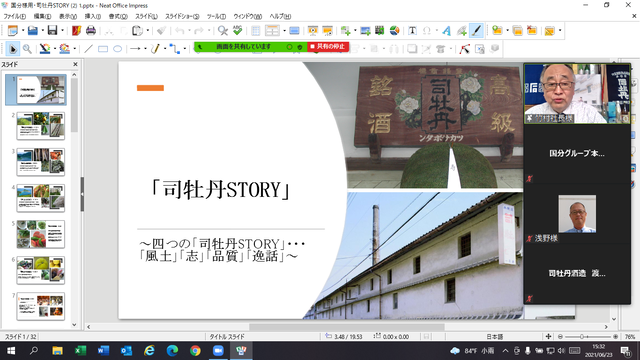Viewport: 640px width, 360px height.
Task: Click the Display Grid icon
Action: pyautogui.click(x=256, y=31)
